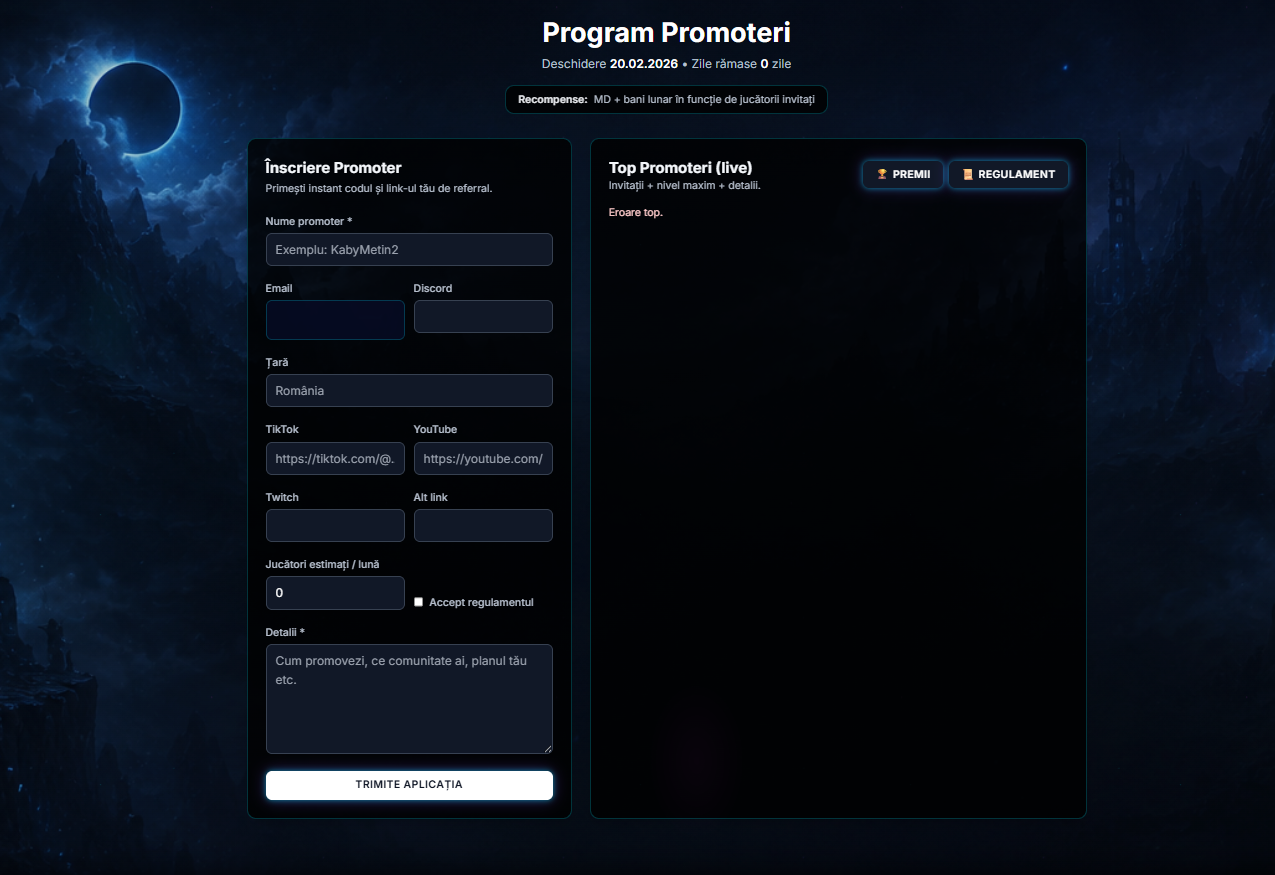Click inside the Detalii text area
This screenshot has width=1275, height=875.
pos(409,699)
